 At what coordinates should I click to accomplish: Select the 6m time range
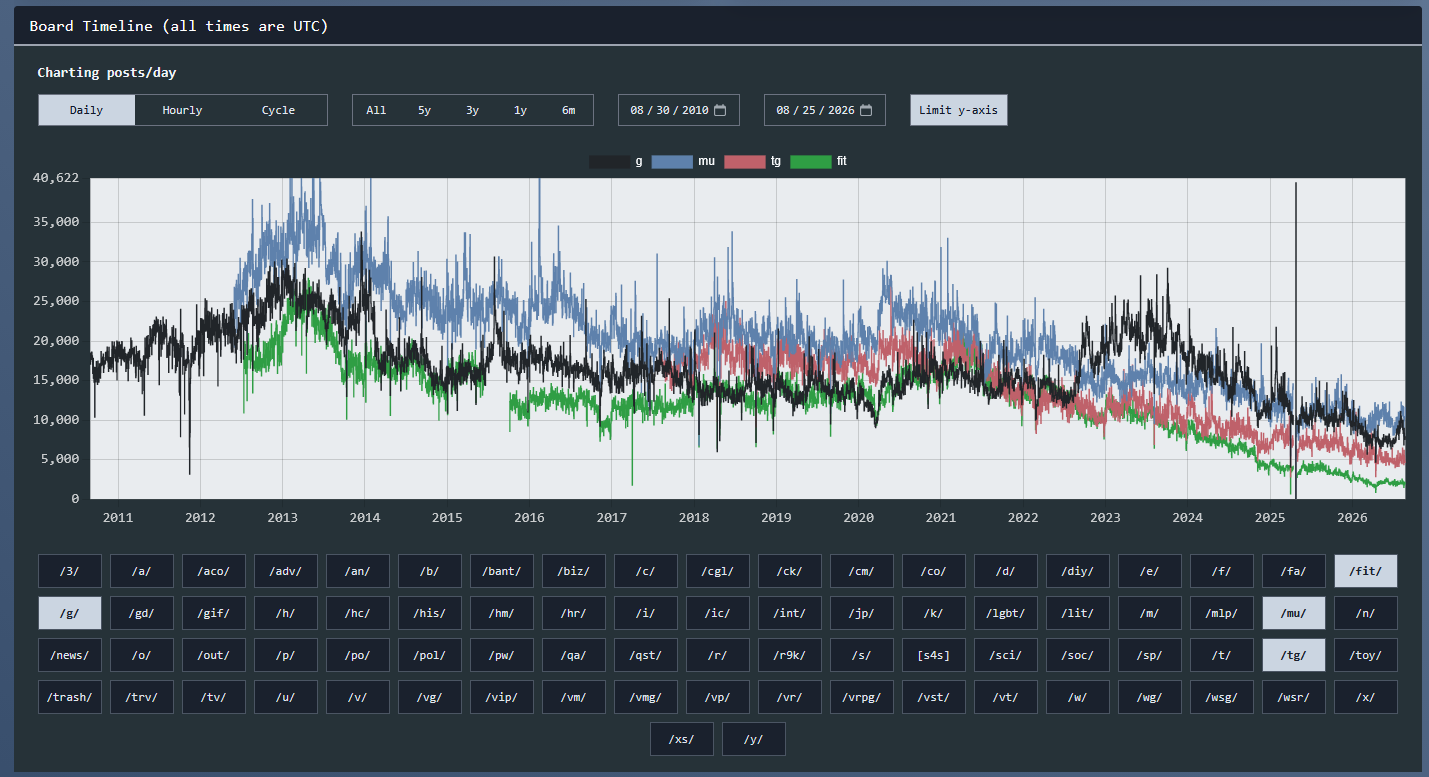pos(568,110)
